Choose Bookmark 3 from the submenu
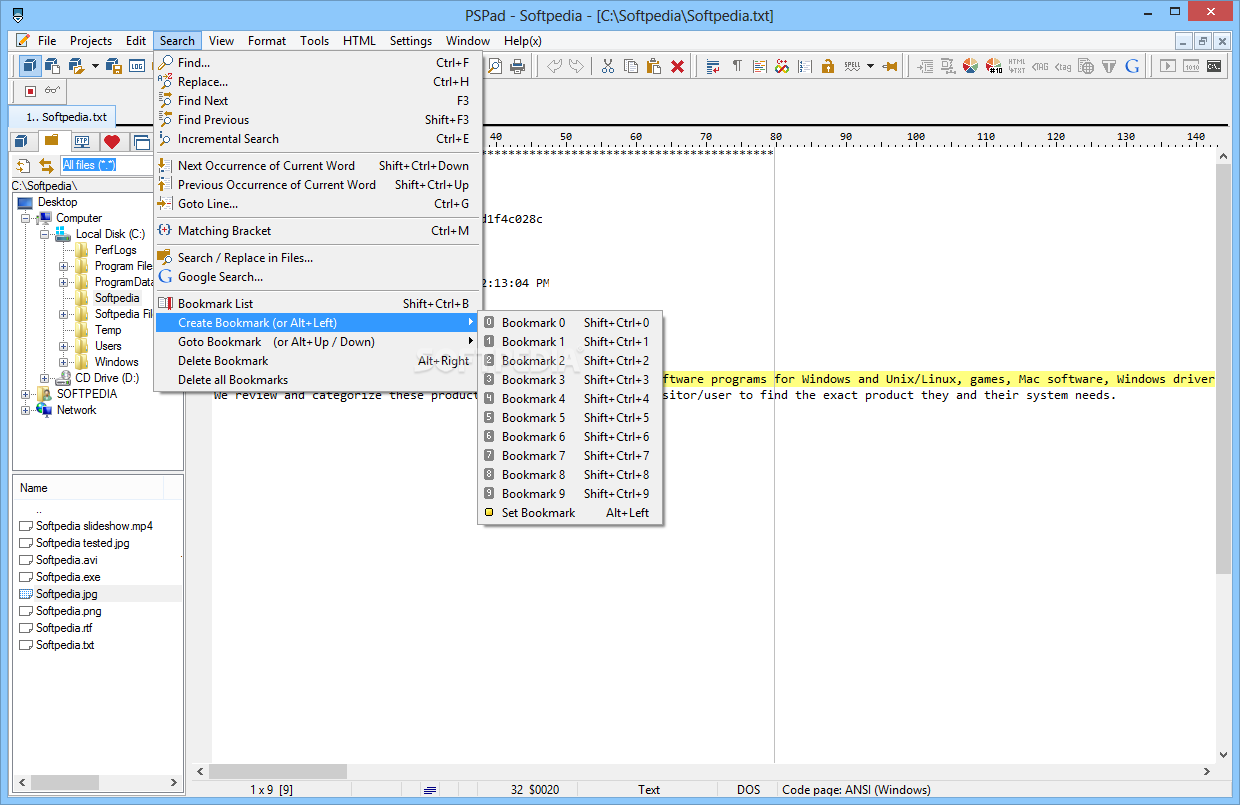Image resolution: width=1240 pixels, height=805 pixels. point(569,380)
